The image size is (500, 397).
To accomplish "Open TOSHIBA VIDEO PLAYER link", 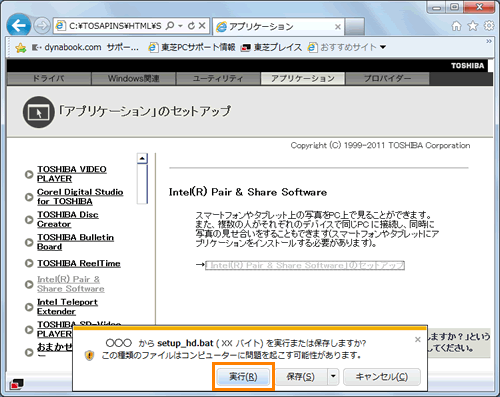I will (72, 174).
